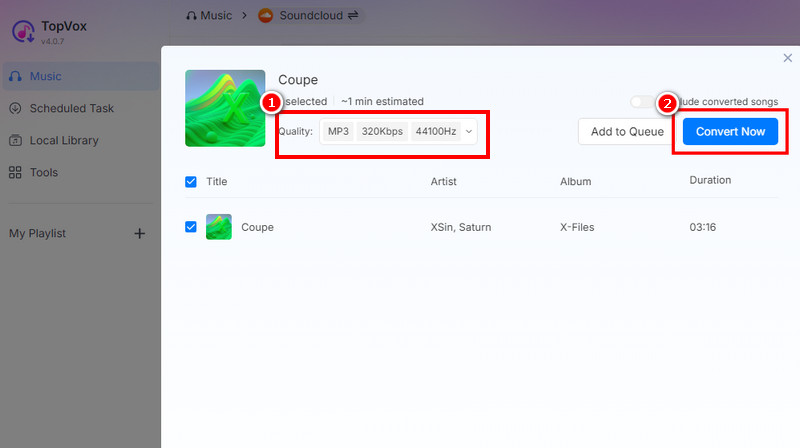Viewport: 800px width, 448px height.
Task: Click the Convert Now button
Action: tap(730, 132)
